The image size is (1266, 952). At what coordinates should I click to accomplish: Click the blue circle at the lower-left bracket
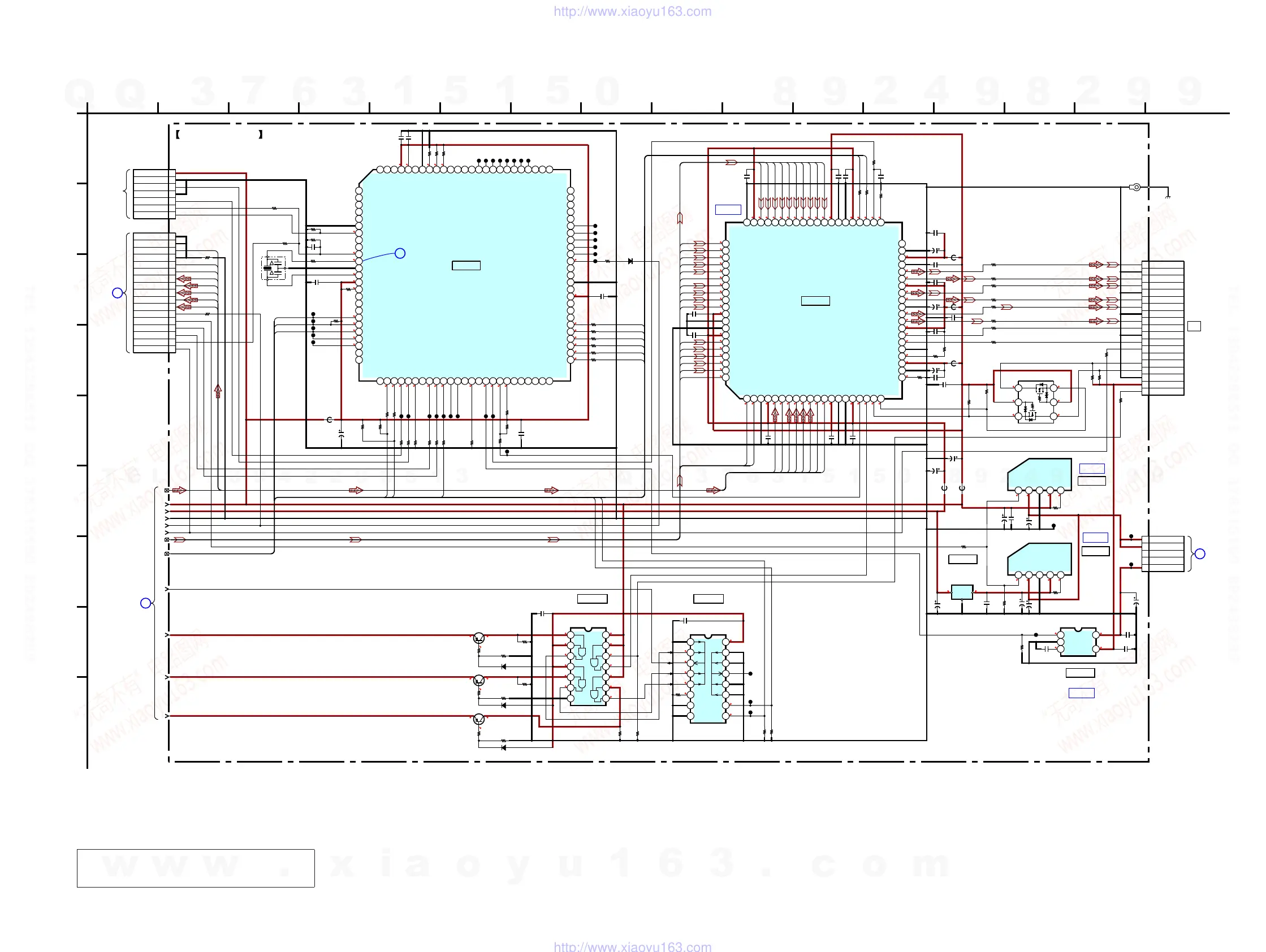click(x=145, y=603)
